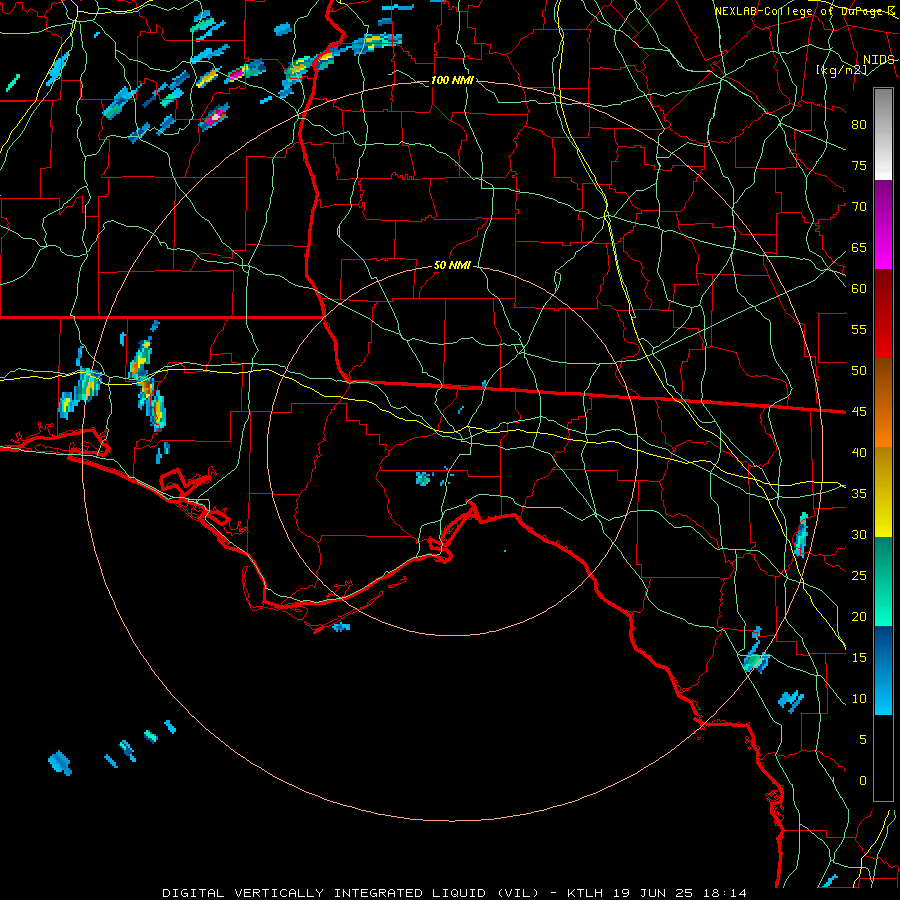The image size is (900, 900).
Task: Click the scale value 0
Action: pos(862,781)
